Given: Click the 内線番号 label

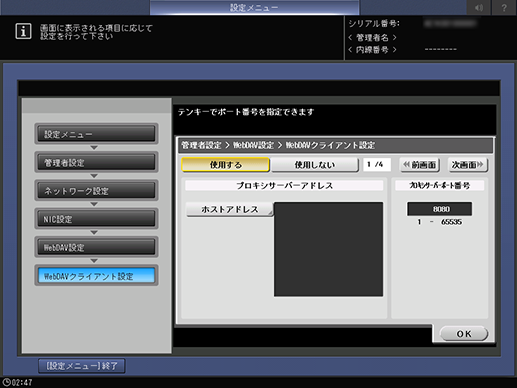Looking at the screenshot, I should tap(372, 50).
